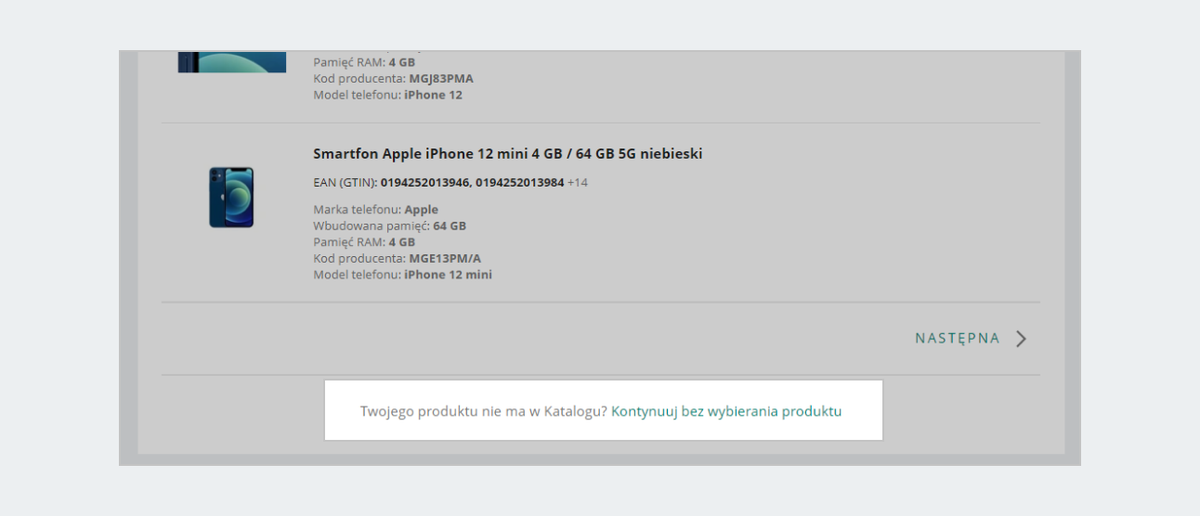
Task: Click the arrow chevron beside NASTĘPNA
Action: pos(1021,338)
